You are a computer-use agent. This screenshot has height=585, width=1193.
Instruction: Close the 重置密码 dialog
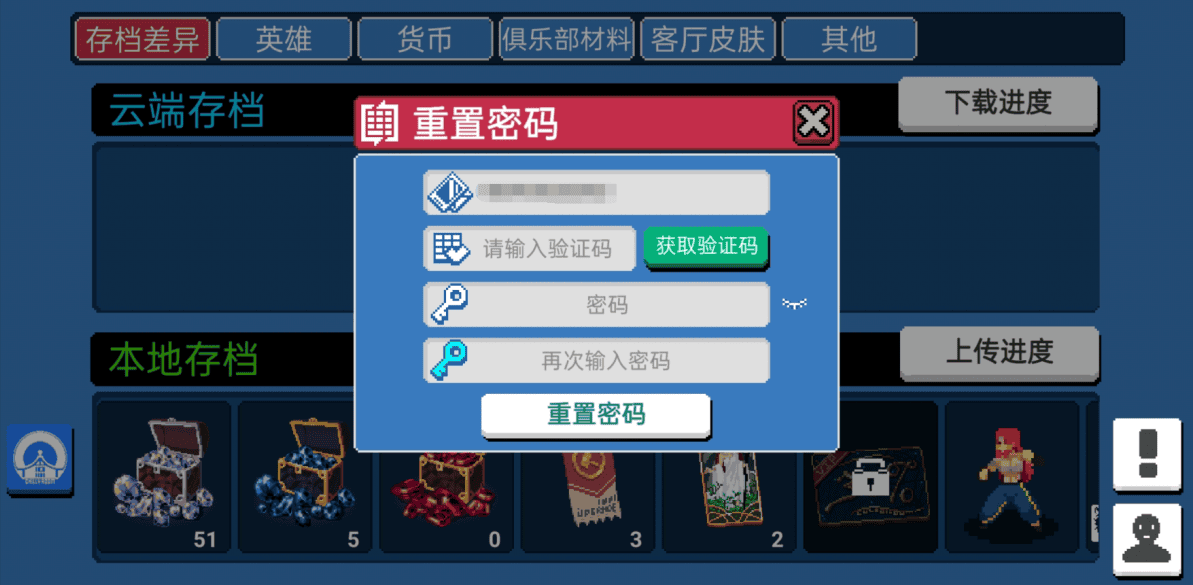pyautogui.click(x=813, y=122)
